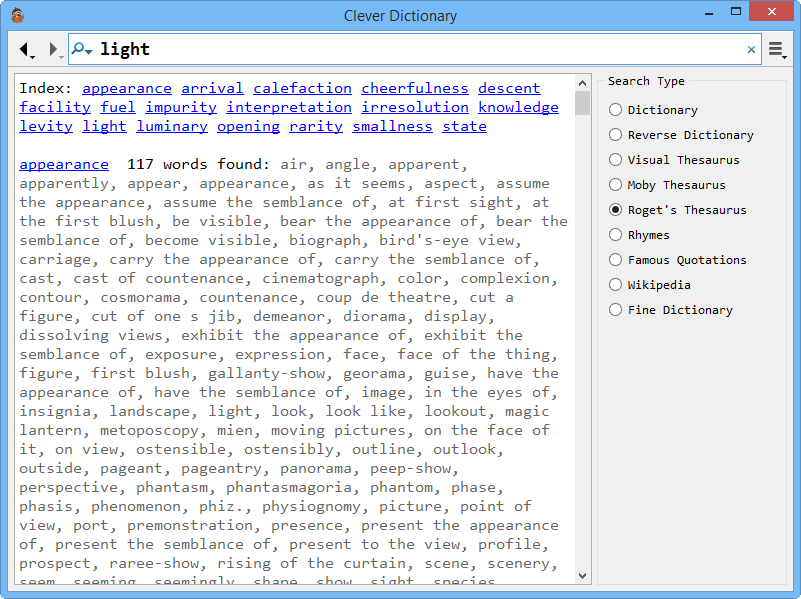Open the 'luminary' index link
Image resolution: width=801 pixels, height=599 pixels.
click(172, 126)
